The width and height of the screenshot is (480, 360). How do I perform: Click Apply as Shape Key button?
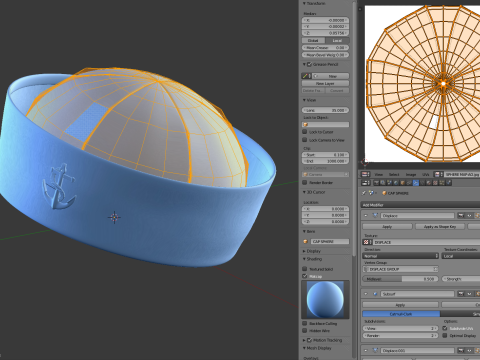pos(440,227)
